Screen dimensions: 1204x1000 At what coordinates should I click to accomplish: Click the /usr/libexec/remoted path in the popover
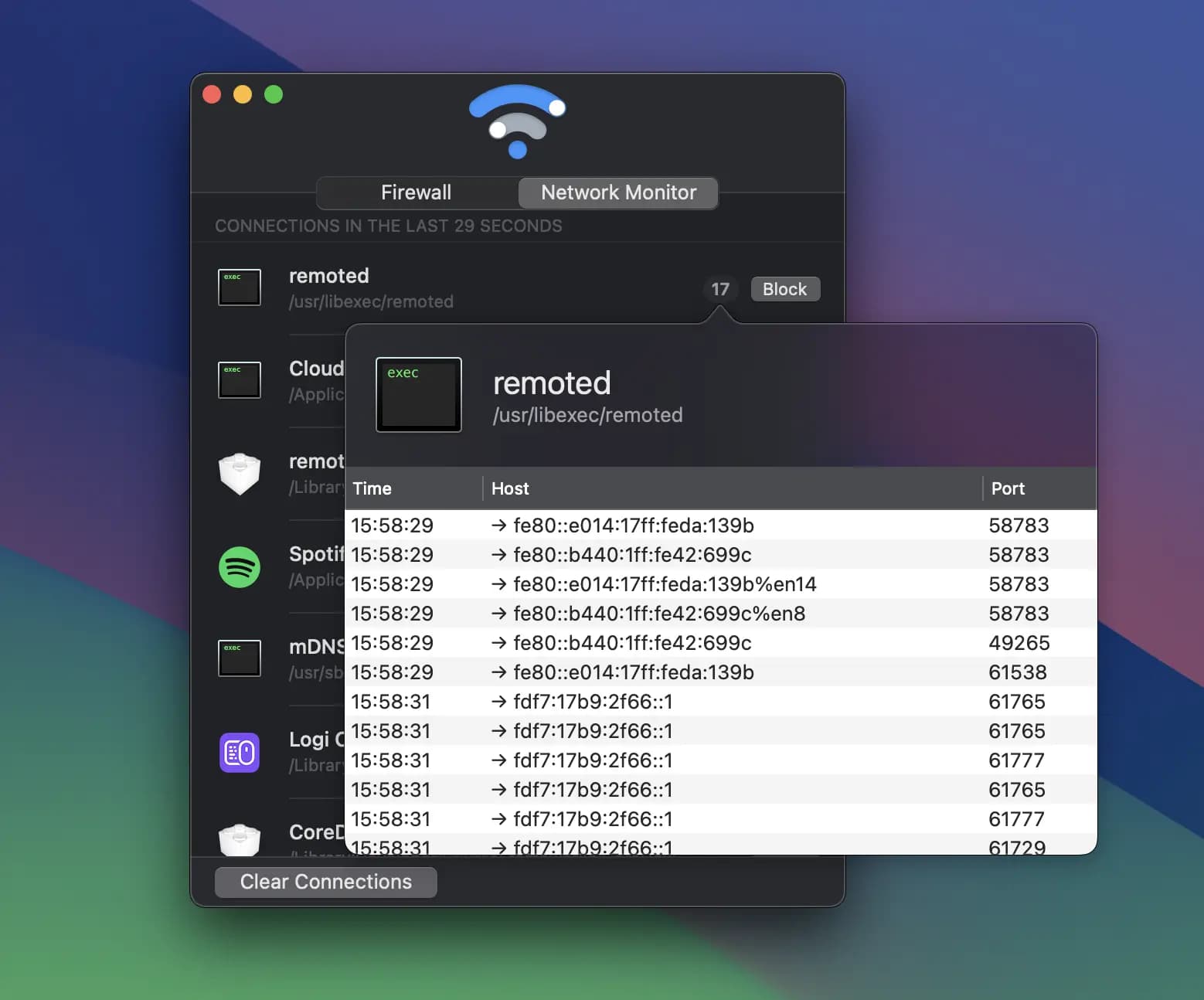(x=588, y=415)
